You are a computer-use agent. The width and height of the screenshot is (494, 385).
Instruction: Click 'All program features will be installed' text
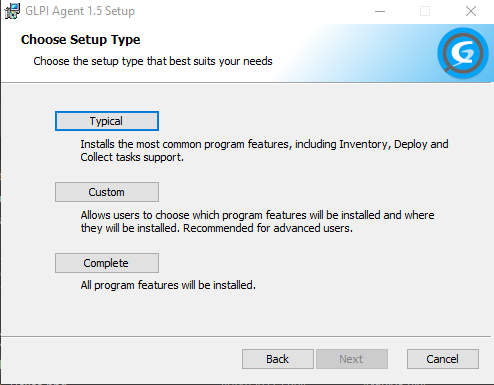pos(168,285)
